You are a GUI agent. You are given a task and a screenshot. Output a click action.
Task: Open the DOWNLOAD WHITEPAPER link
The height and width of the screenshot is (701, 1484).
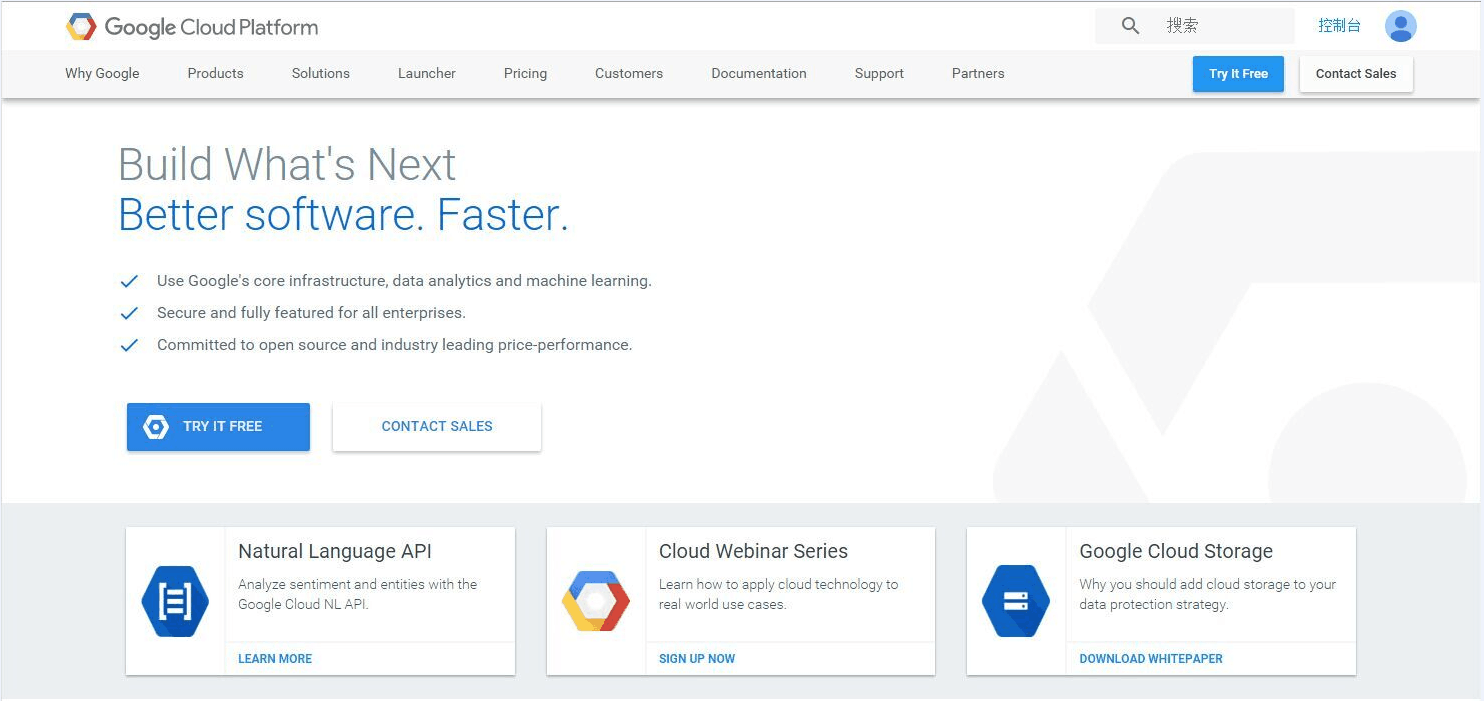pos(1151,659)
